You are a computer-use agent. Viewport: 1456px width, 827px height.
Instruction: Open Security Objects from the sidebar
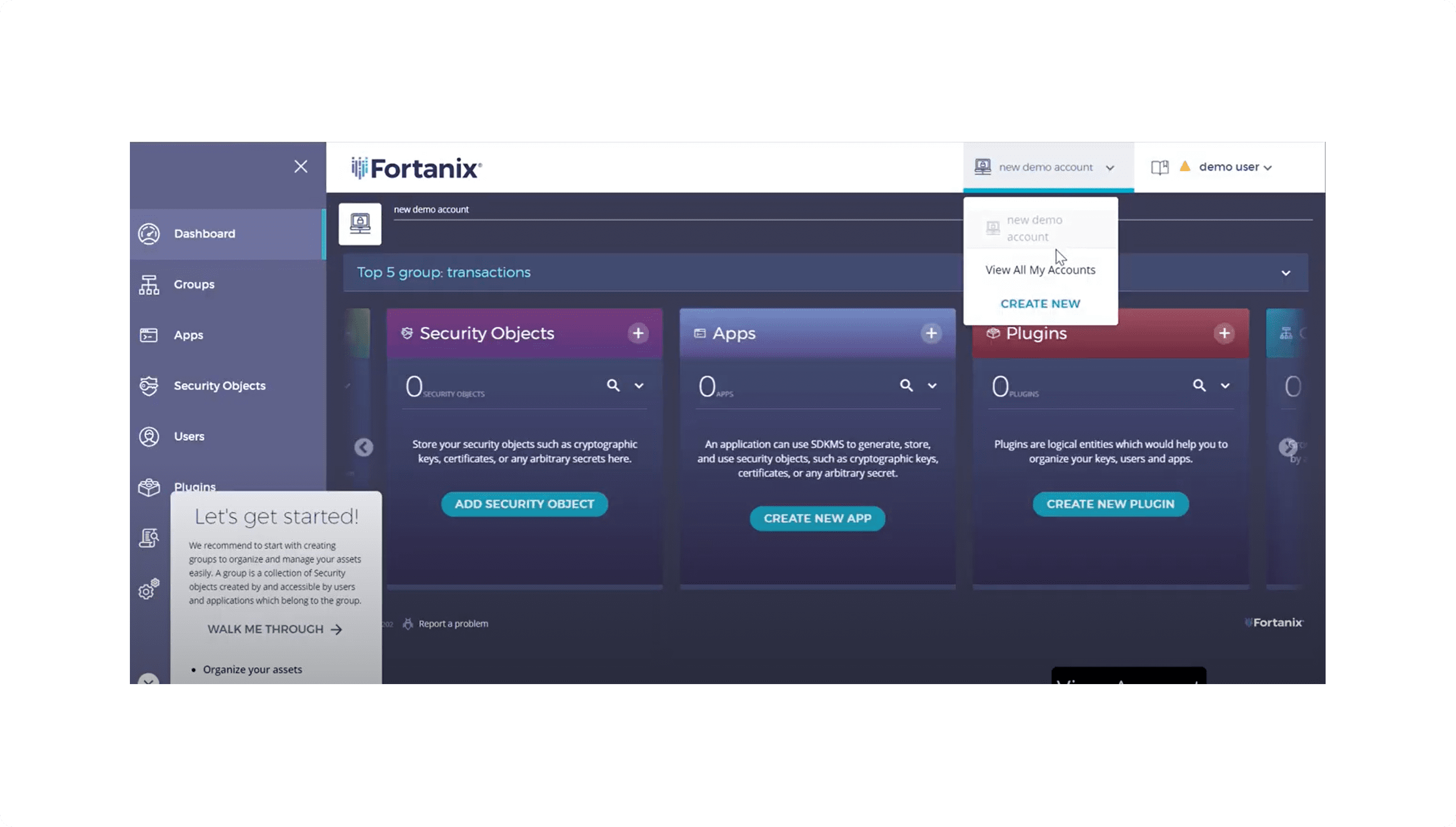tap(227, 386)
